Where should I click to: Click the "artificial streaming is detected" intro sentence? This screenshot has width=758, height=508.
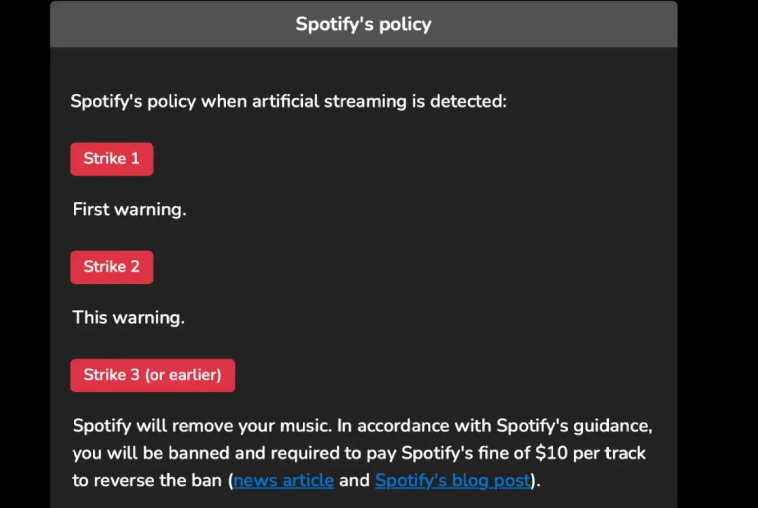tap(289, 102)
